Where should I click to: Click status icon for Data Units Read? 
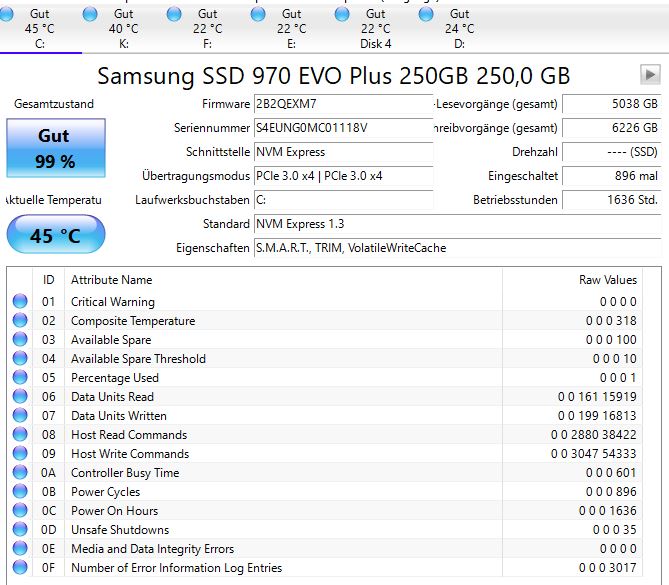click(x=20, y=396)
